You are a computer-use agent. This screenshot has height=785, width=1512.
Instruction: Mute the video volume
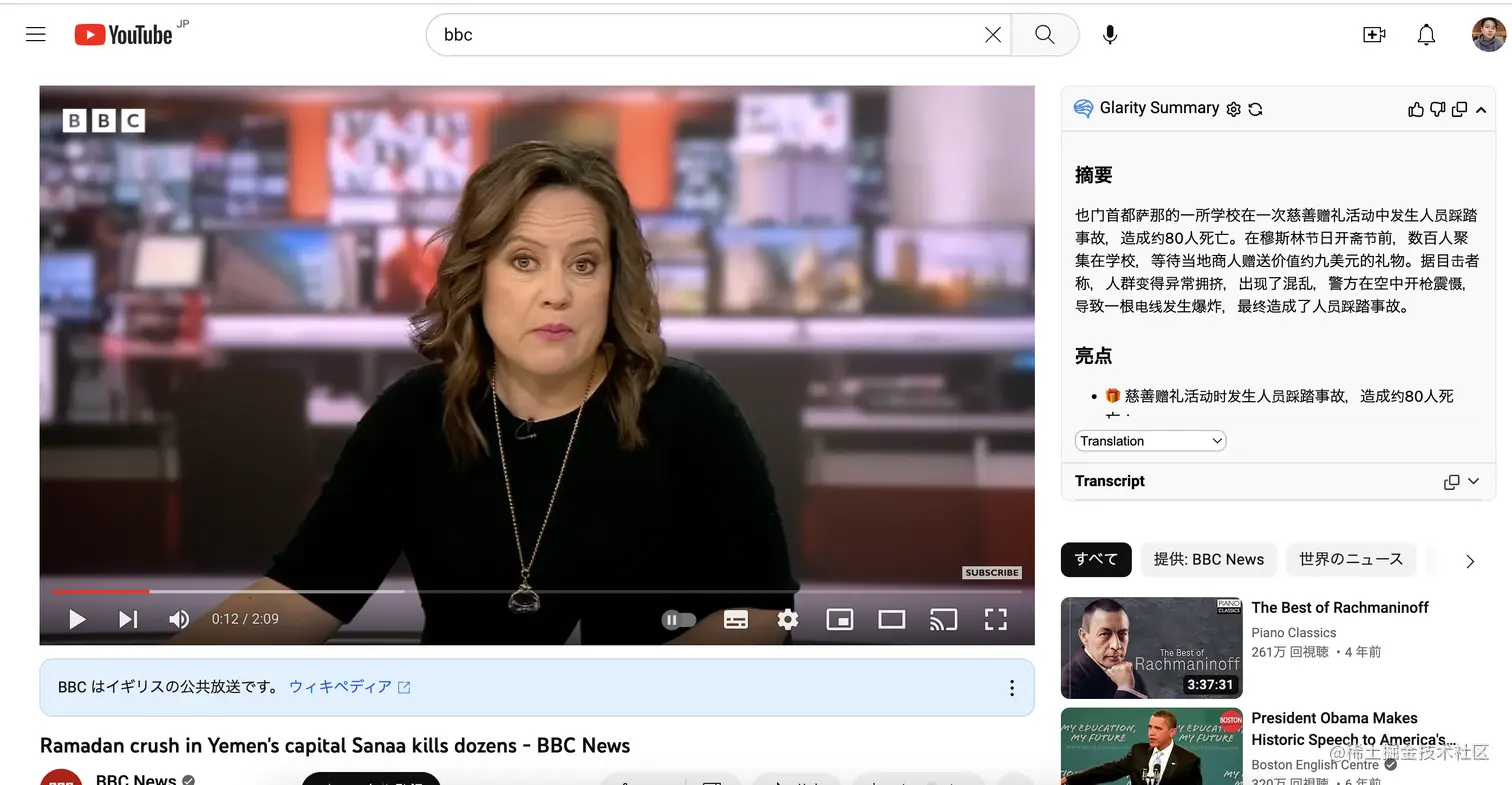click(x=179, y=619)
